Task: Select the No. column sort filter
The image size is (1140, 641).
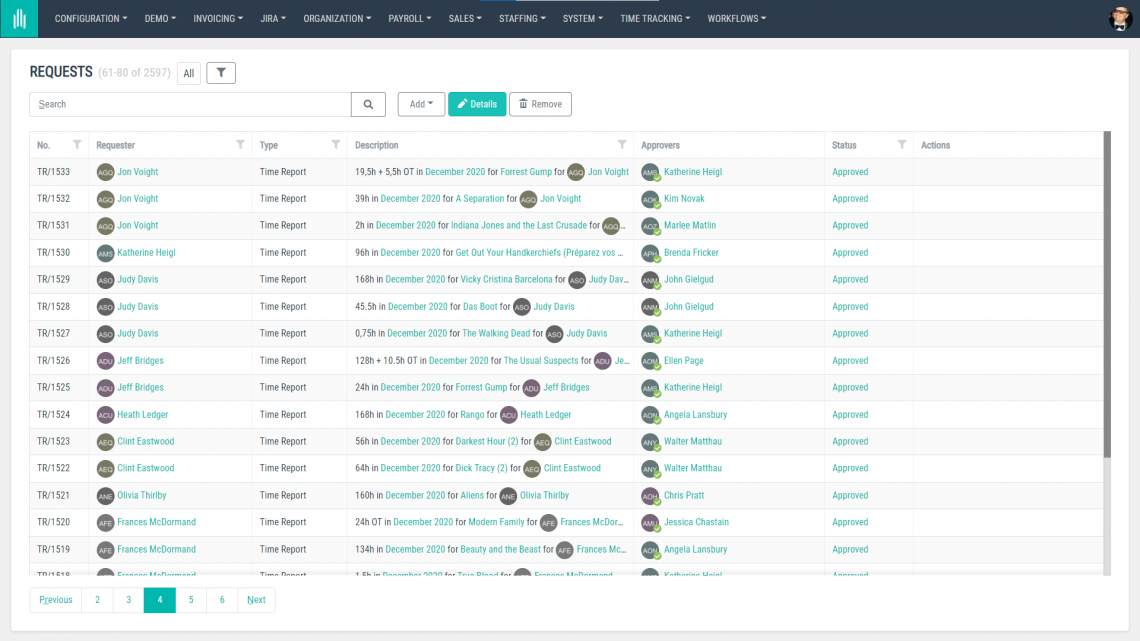Action: [x=74, y=144]
